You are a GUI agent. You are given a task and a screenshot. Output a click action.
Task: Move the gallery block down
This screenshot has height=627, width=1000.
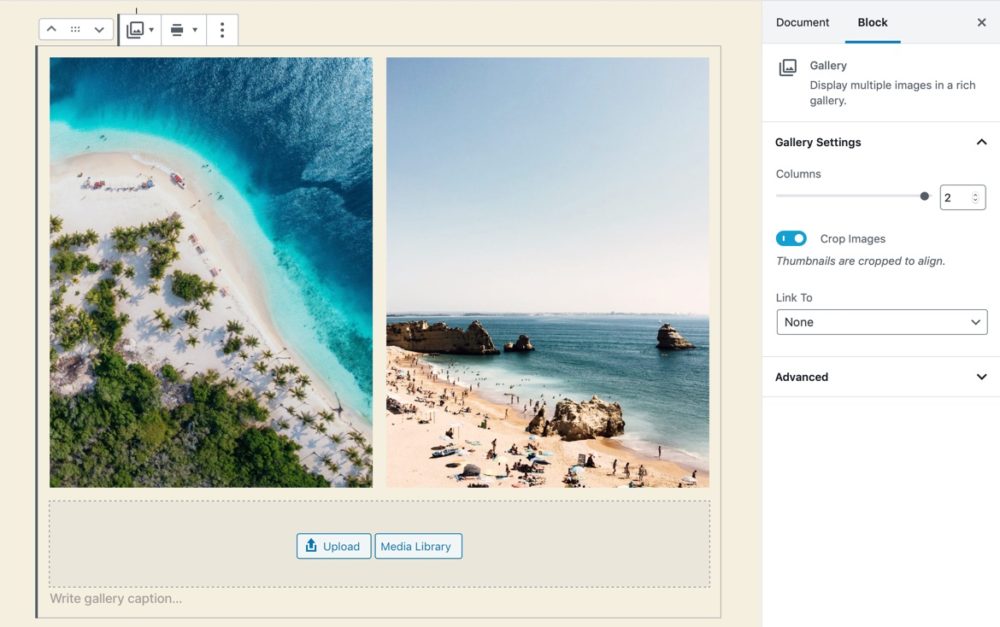(x=98, y=30)
